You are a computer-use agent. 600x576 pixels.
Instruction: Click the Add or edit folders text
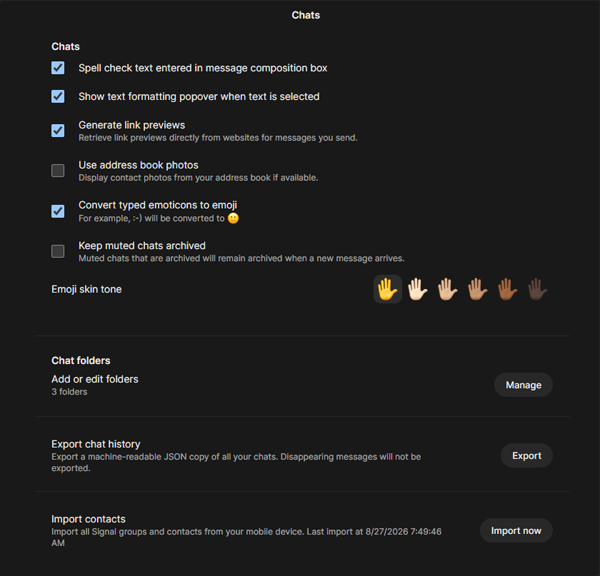pyautogui.click(x=95, y=379)
